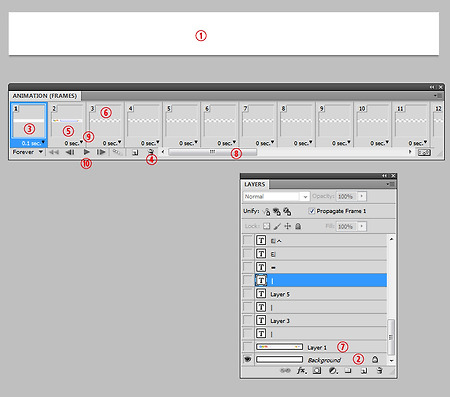Click the Opacity value field

(x=347, y=196)
